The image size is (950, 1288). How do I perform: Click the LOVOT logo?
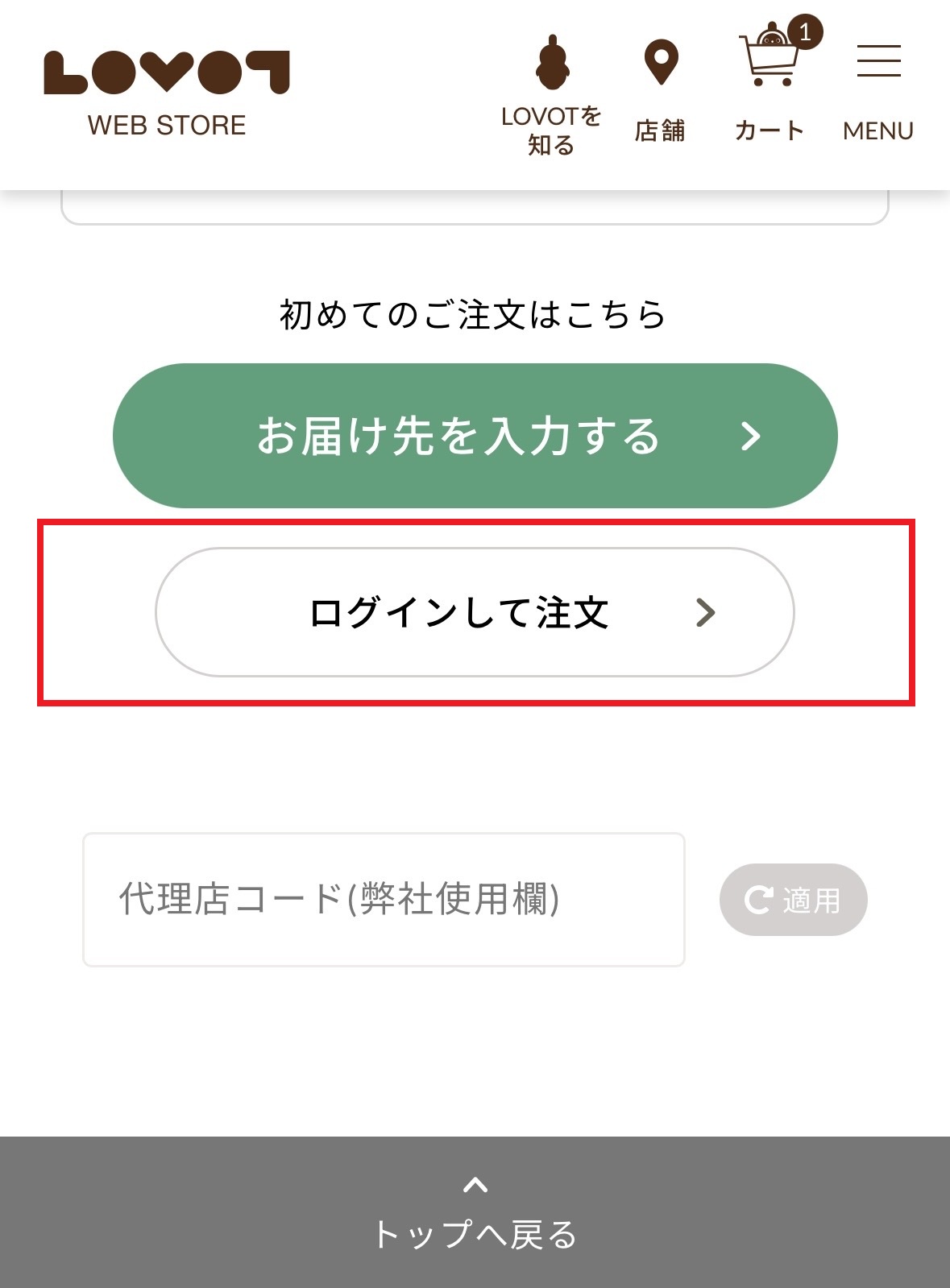(x=167, y=72)
